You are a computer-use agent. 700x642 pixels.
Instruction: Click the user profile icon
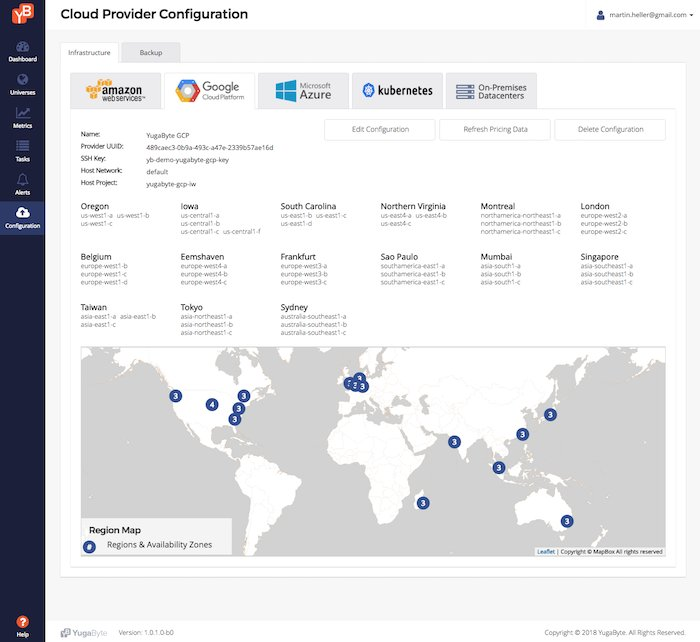pos(600,15)
